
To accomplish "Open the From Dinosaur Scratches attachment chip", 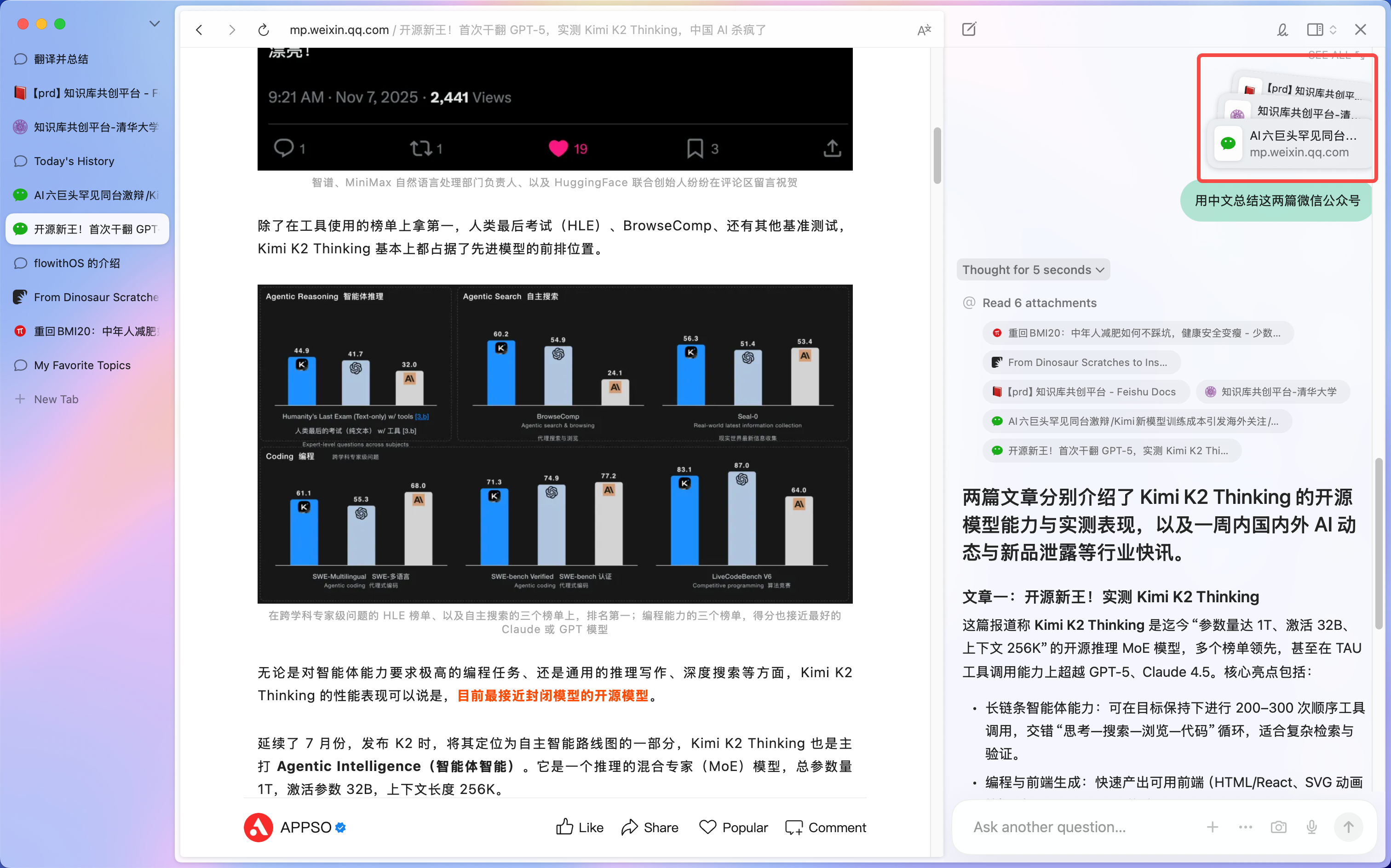I will pos(1081,362).
